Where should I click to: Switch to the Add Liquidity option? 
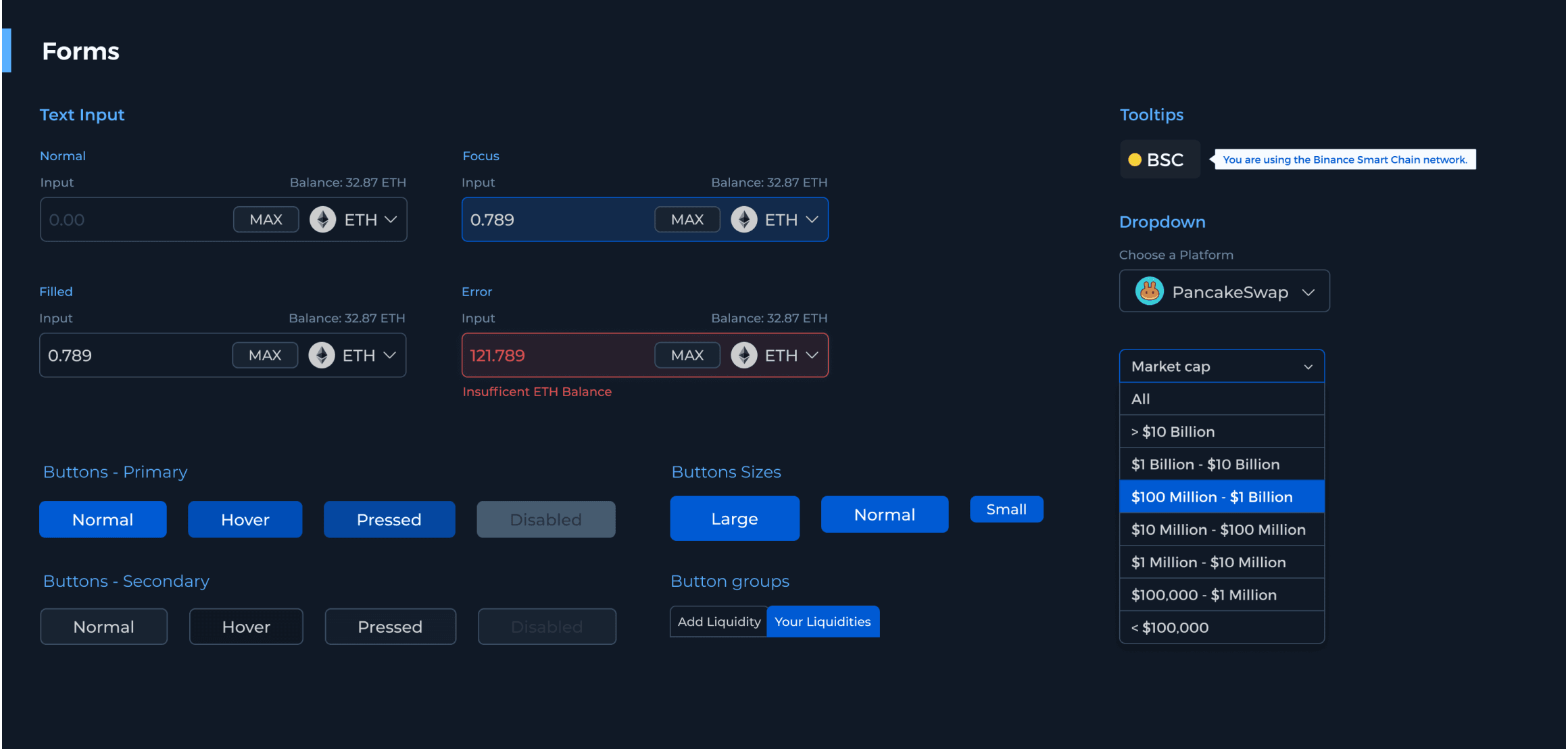point(718,621)
